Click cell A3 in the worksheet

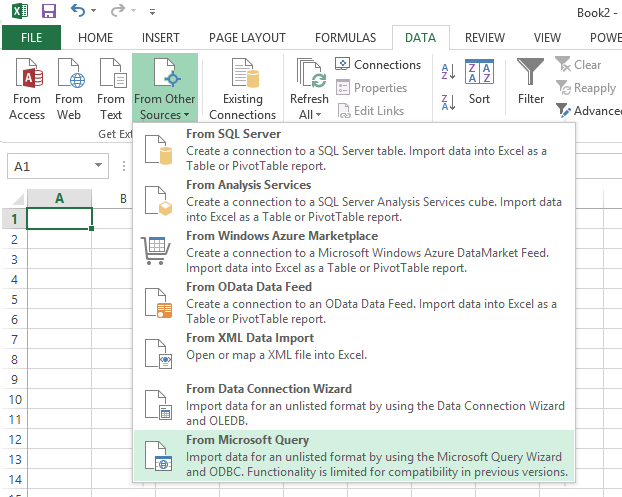coord(59,259)
